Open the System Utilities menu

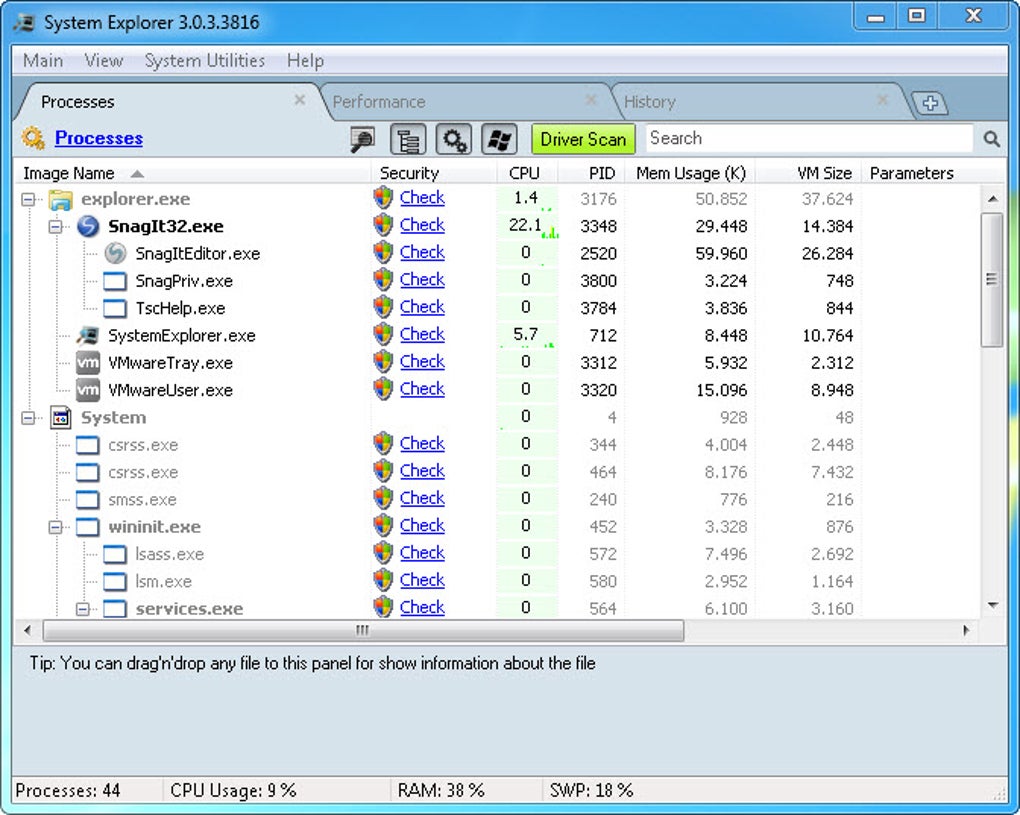coord(205,60)
